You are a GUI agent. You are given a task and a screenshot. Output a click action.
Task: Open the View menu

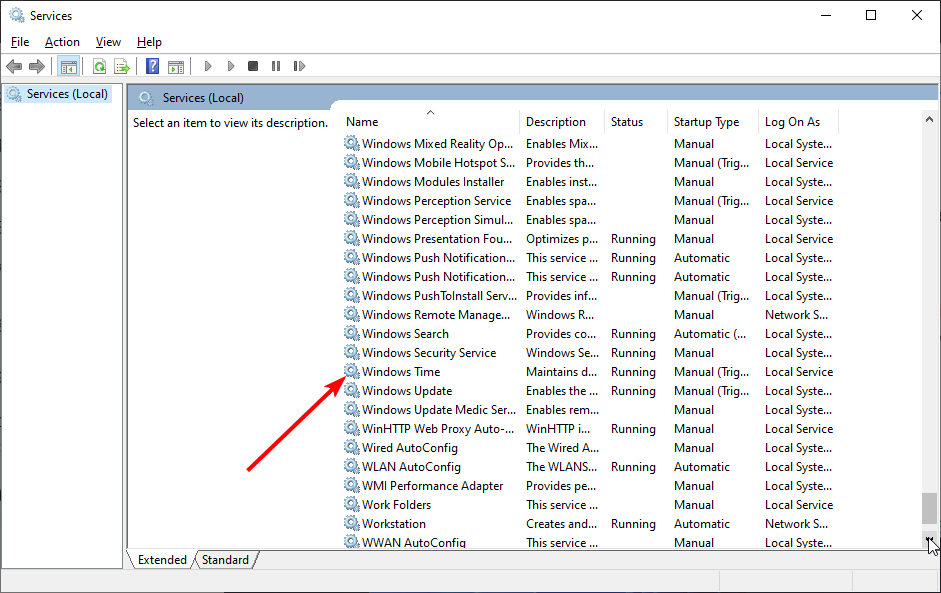[x=108, y=42]
